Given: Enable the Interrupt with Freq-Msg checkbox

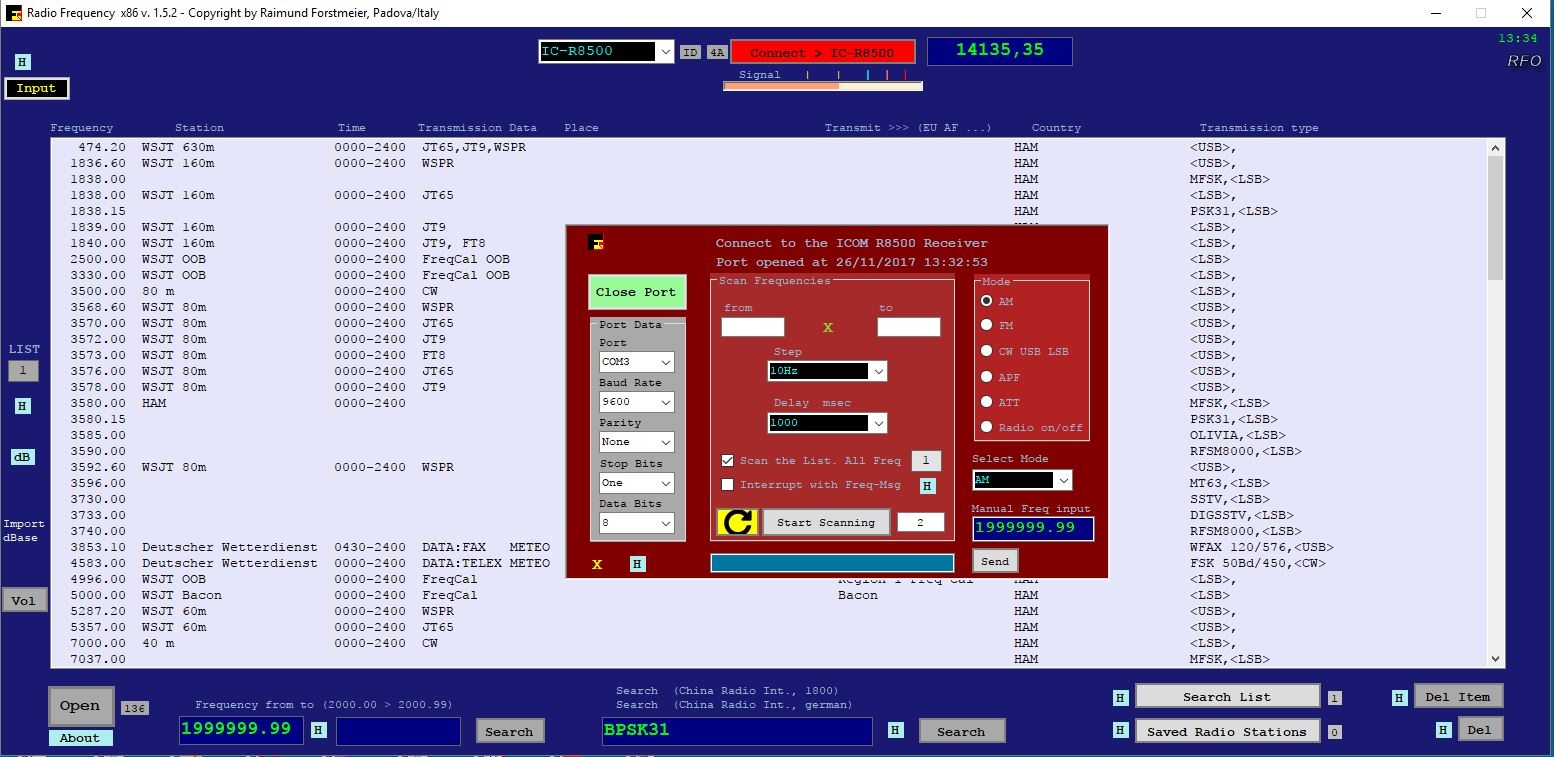Looking at the screenshot, I should click(x=727, y=485).
